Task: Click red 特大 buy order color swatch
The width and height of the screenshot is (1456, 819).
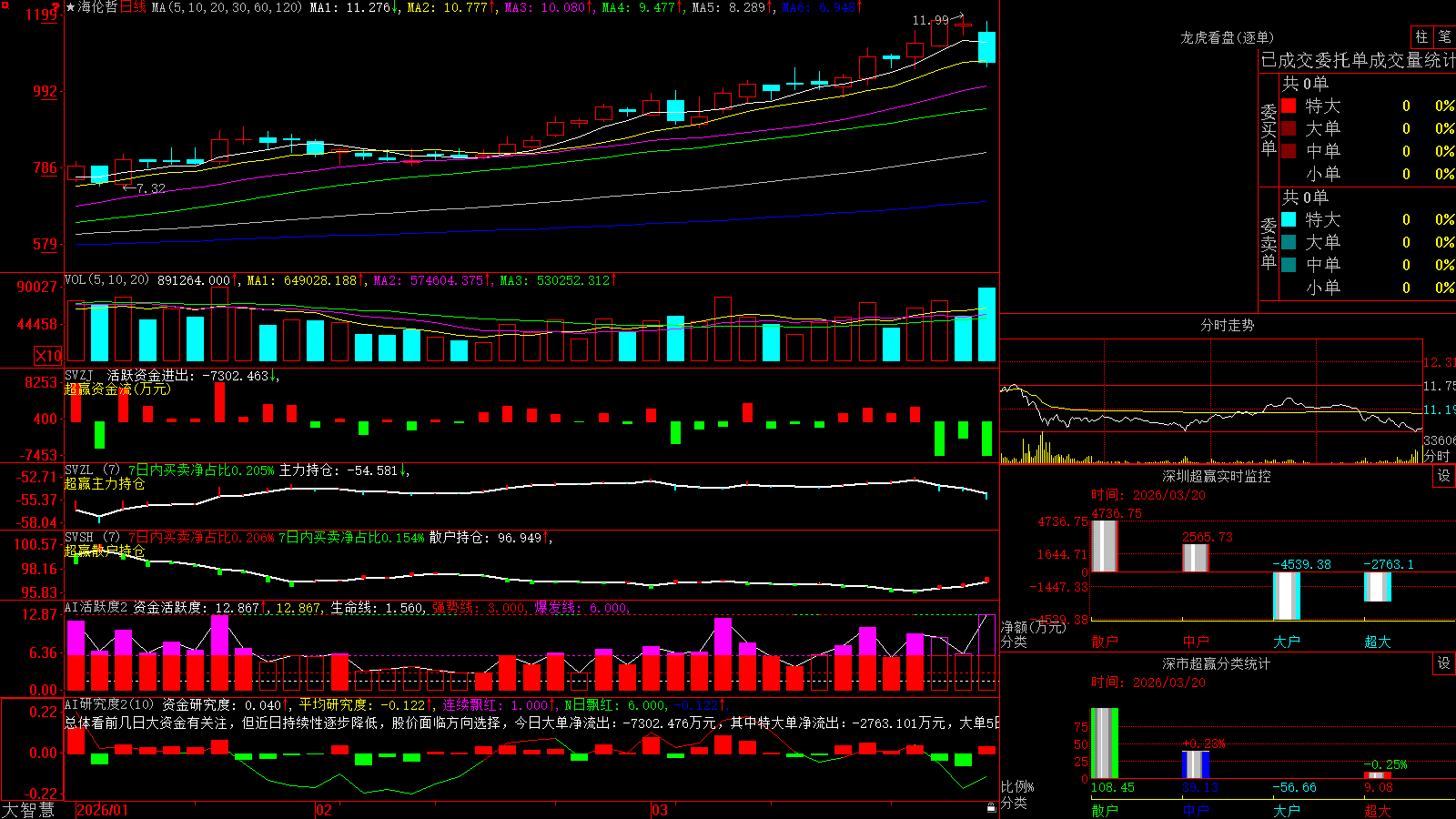Action: pyautogui.click(x=1289, y=106)
